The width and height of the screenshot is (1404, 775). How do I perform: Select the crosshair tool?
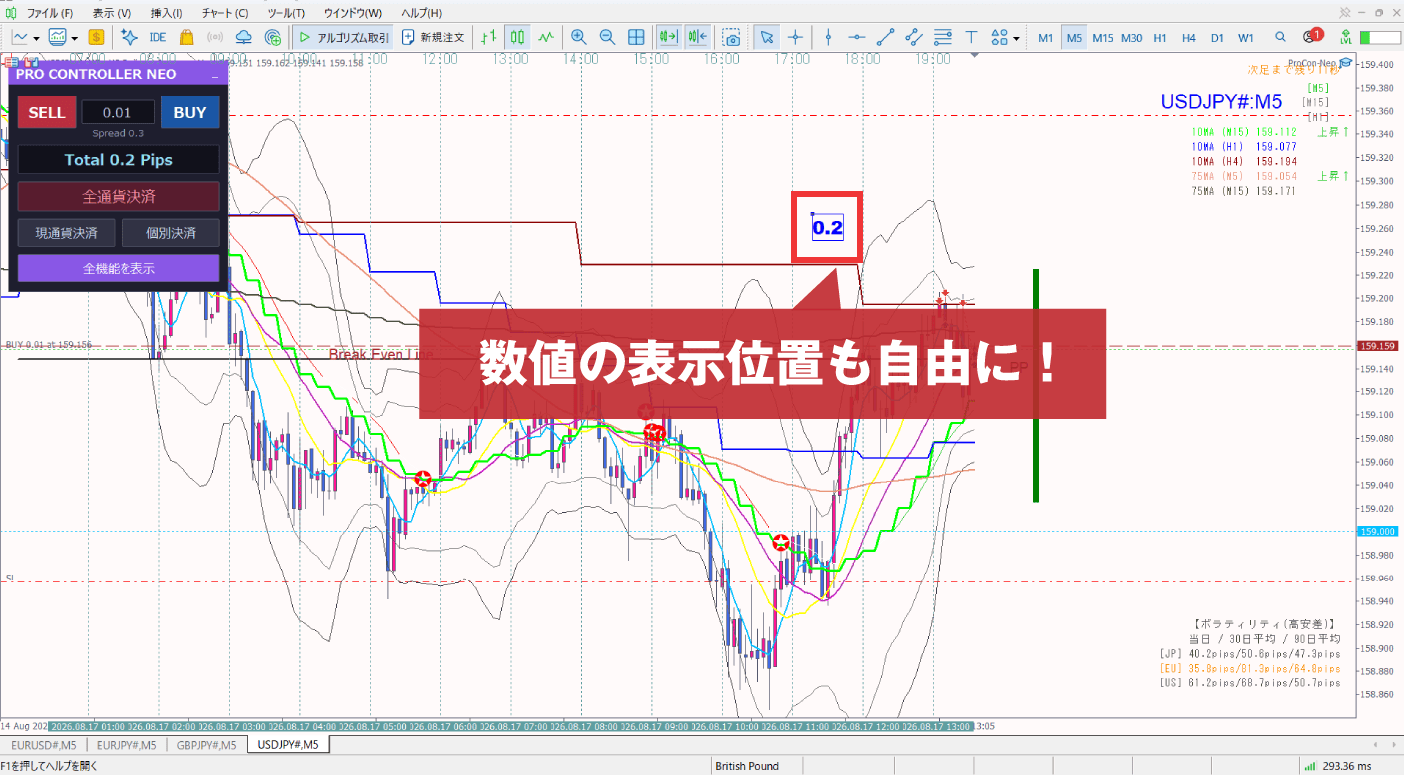tap(795, 37)
